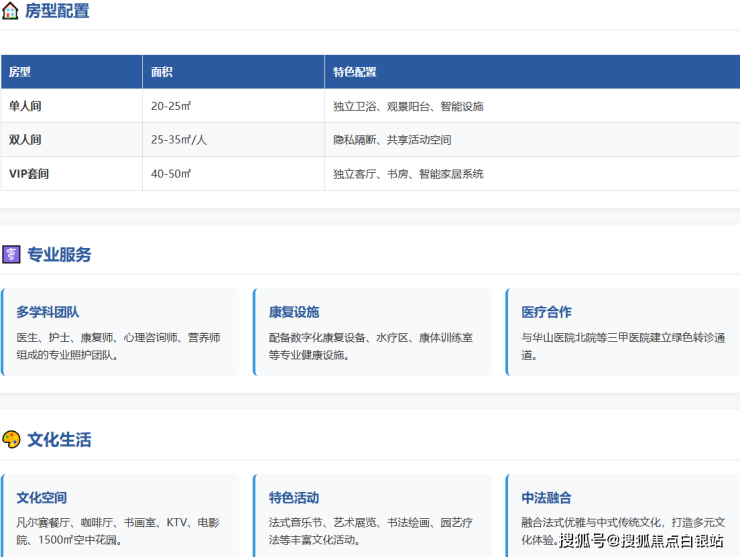Screen dimensions: 740x557
Task: Click the 文化空间 card title
Action: [x=42, y=498]
